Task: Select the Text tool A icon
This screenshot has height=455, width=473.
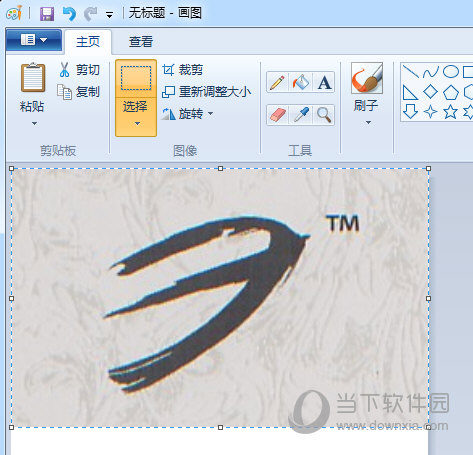Action: pos(324,82)
